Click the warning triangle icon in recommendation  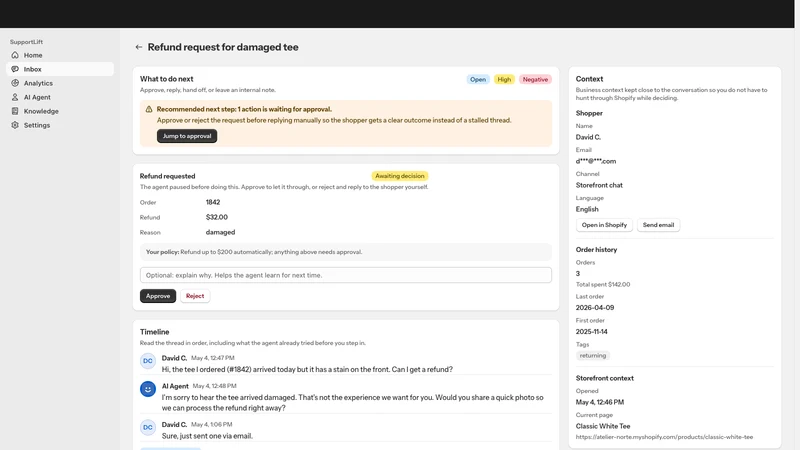pyautogui.click(x=149, y=109)
